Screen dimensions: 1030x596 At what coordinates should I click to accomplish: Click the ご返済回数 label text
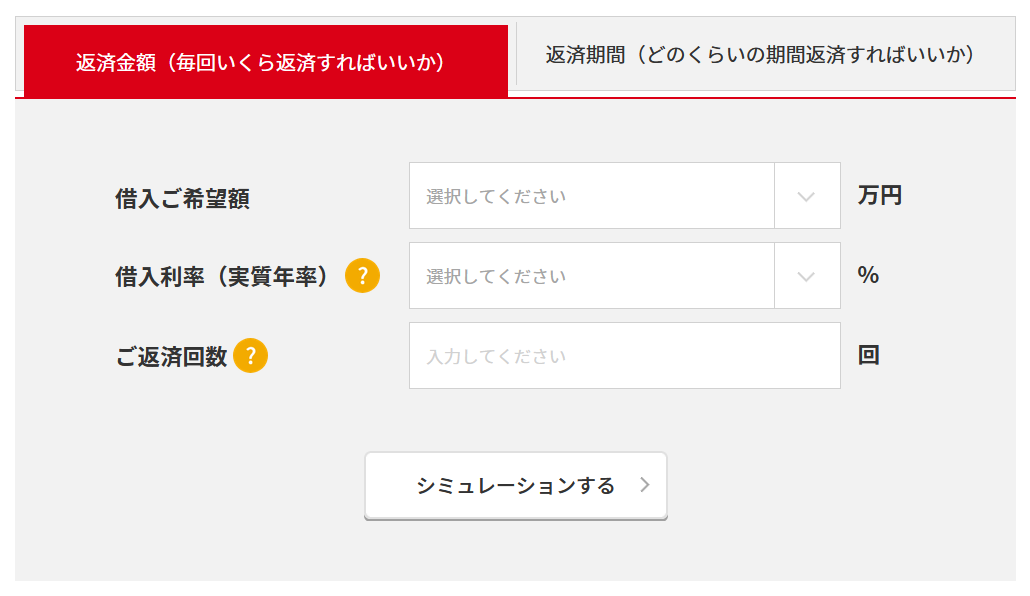171,357
